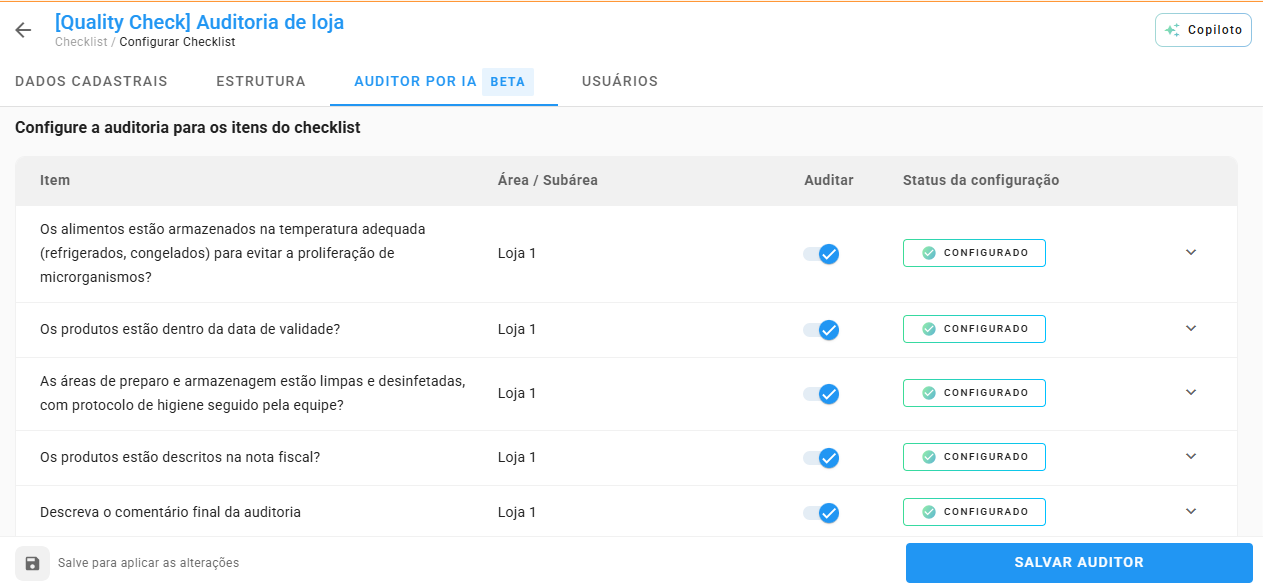The image size is (1263, 588).
Task: Click the Auditar column header
Action: click(x=829, y=180)
